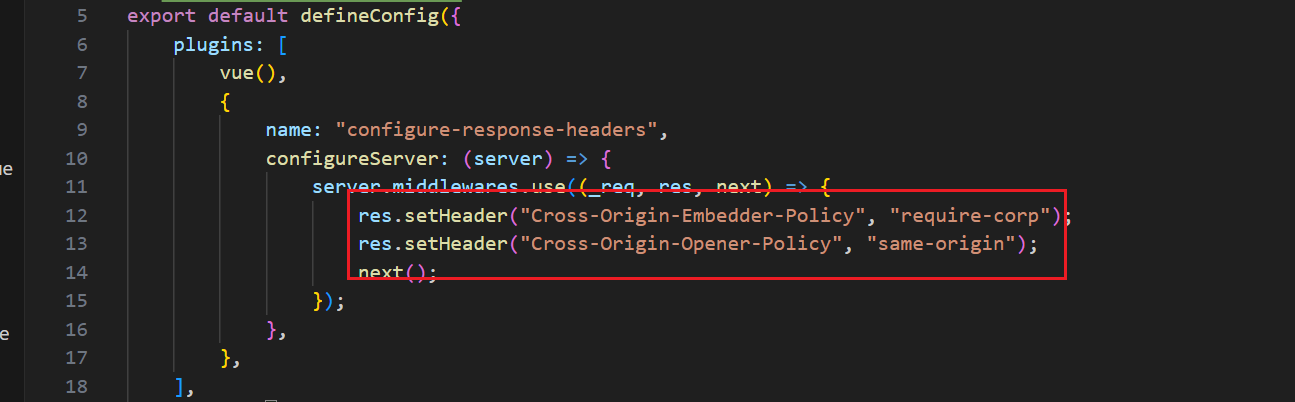Click the "Cross-Origin-Opener-Policy" string
1295x402 pixels.
coord(681,243)
